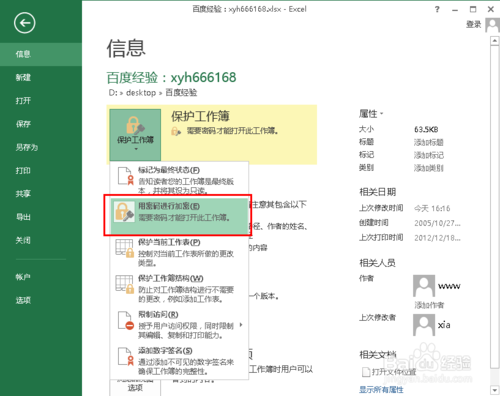Screen dimensions: 500x396
Task: Click 显示所有属性 link
Action: click(x=381, y=389)
